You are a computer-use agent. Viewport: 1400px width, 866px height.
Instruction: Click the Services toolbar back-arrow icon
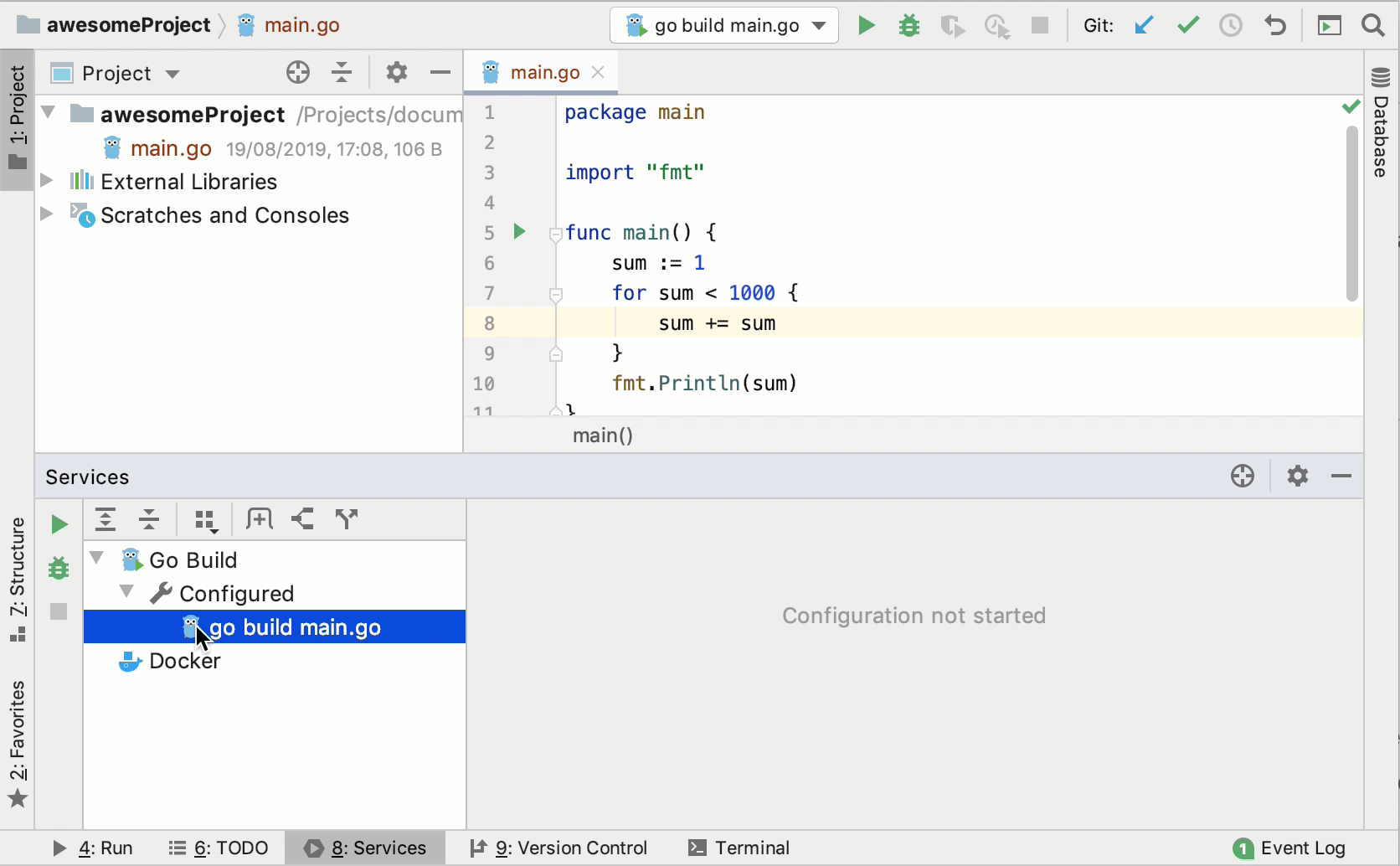[x=303, y=519]
